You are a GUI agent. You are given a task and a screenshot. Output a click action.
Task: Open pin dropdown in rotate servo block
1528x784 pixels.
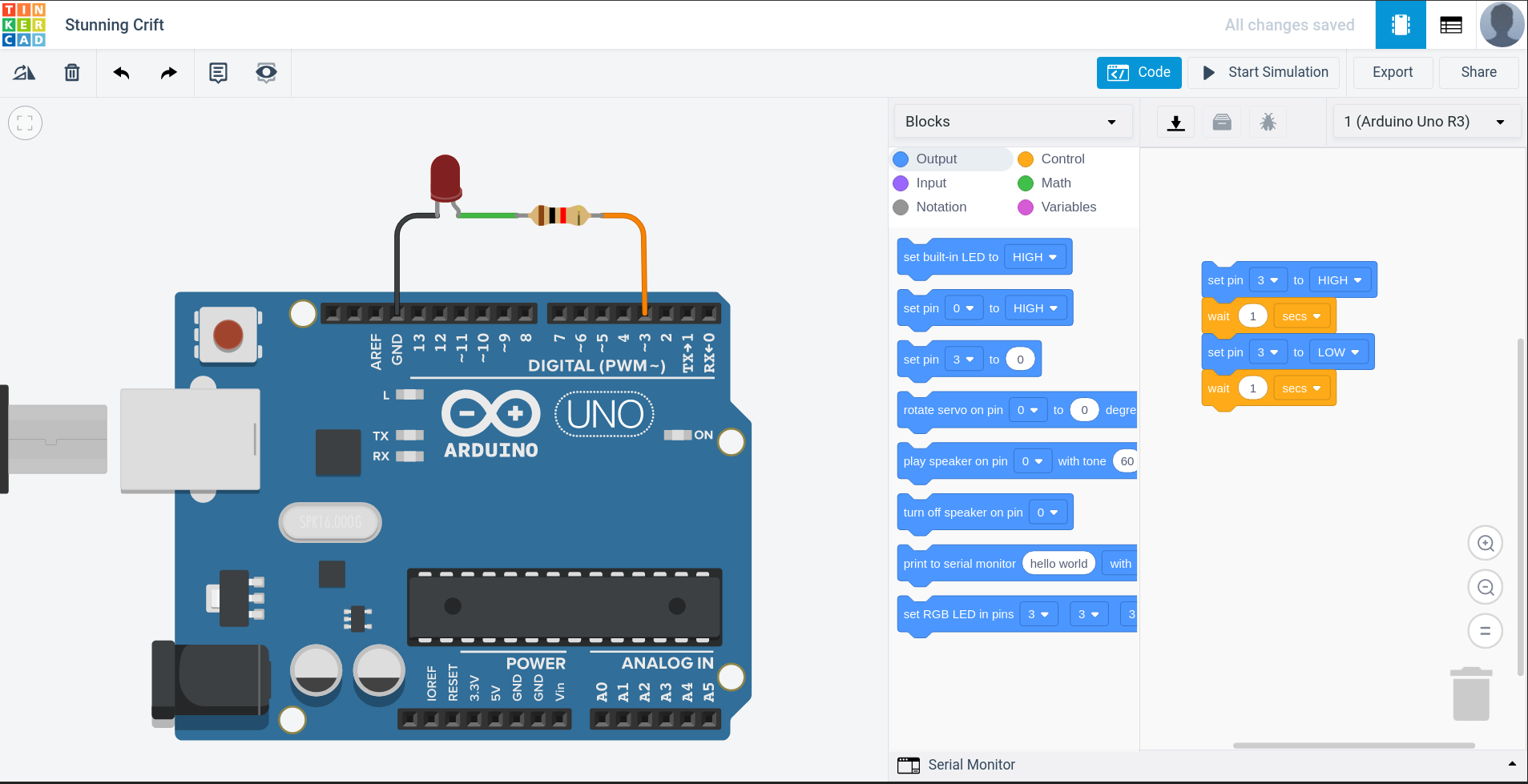pos(1028,410)
